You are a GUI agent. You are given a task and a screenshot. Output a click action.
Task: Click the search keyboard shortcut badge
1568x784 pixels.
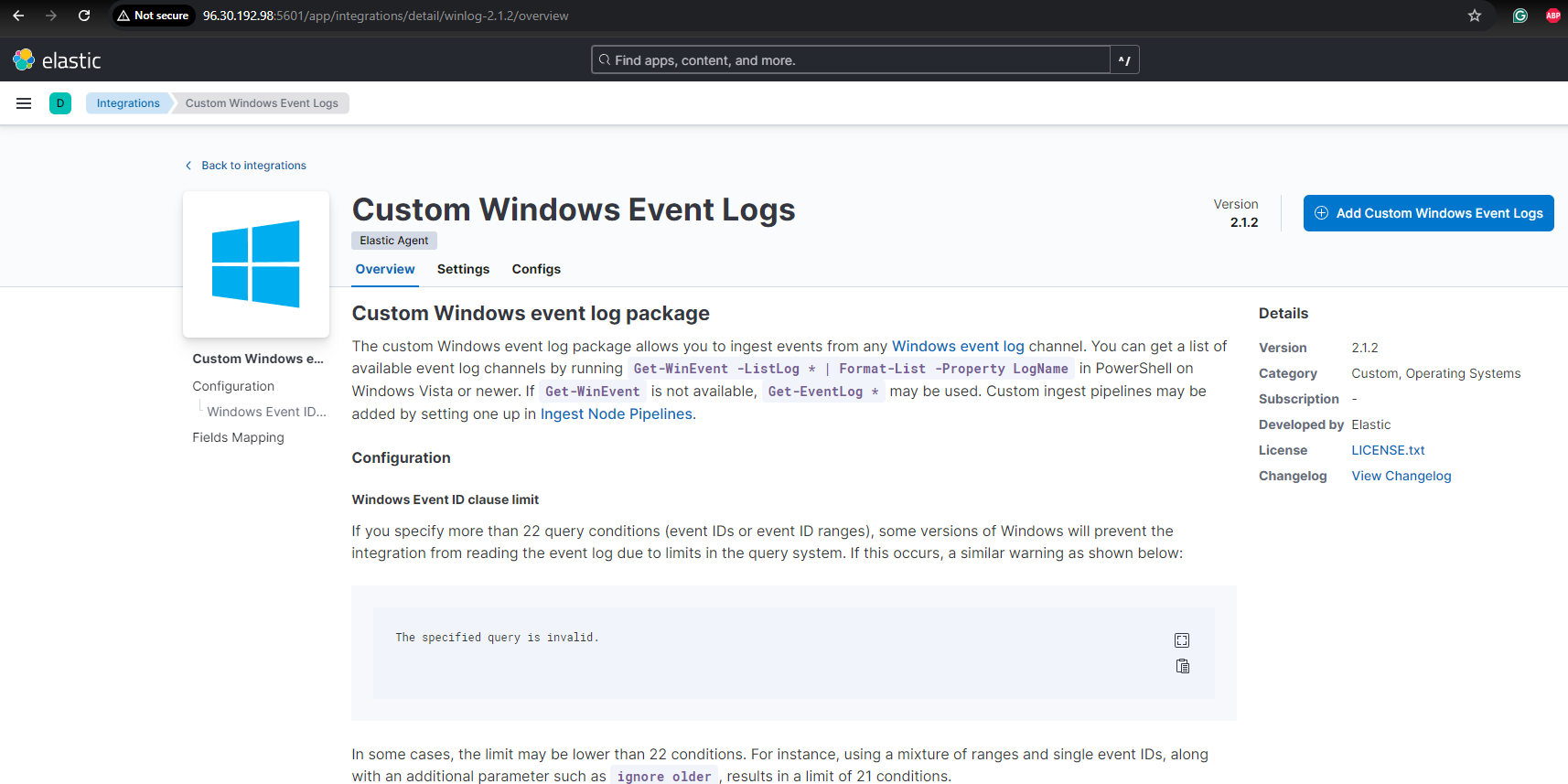click(1124, 60)
